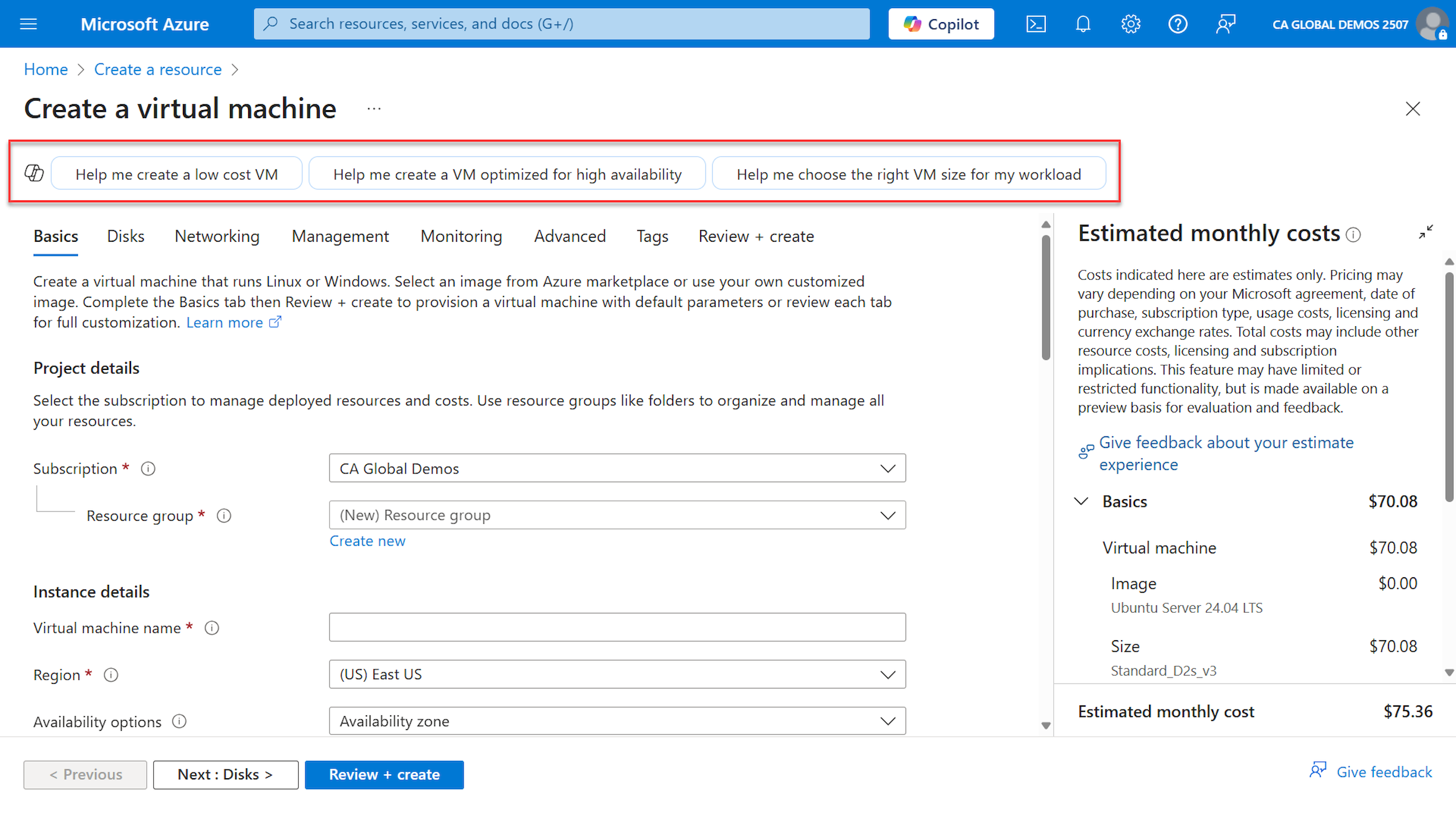Choose VM optimized for high availability suggestion
This screenshot has width=1456, height=819.
[x=507, y=174]
